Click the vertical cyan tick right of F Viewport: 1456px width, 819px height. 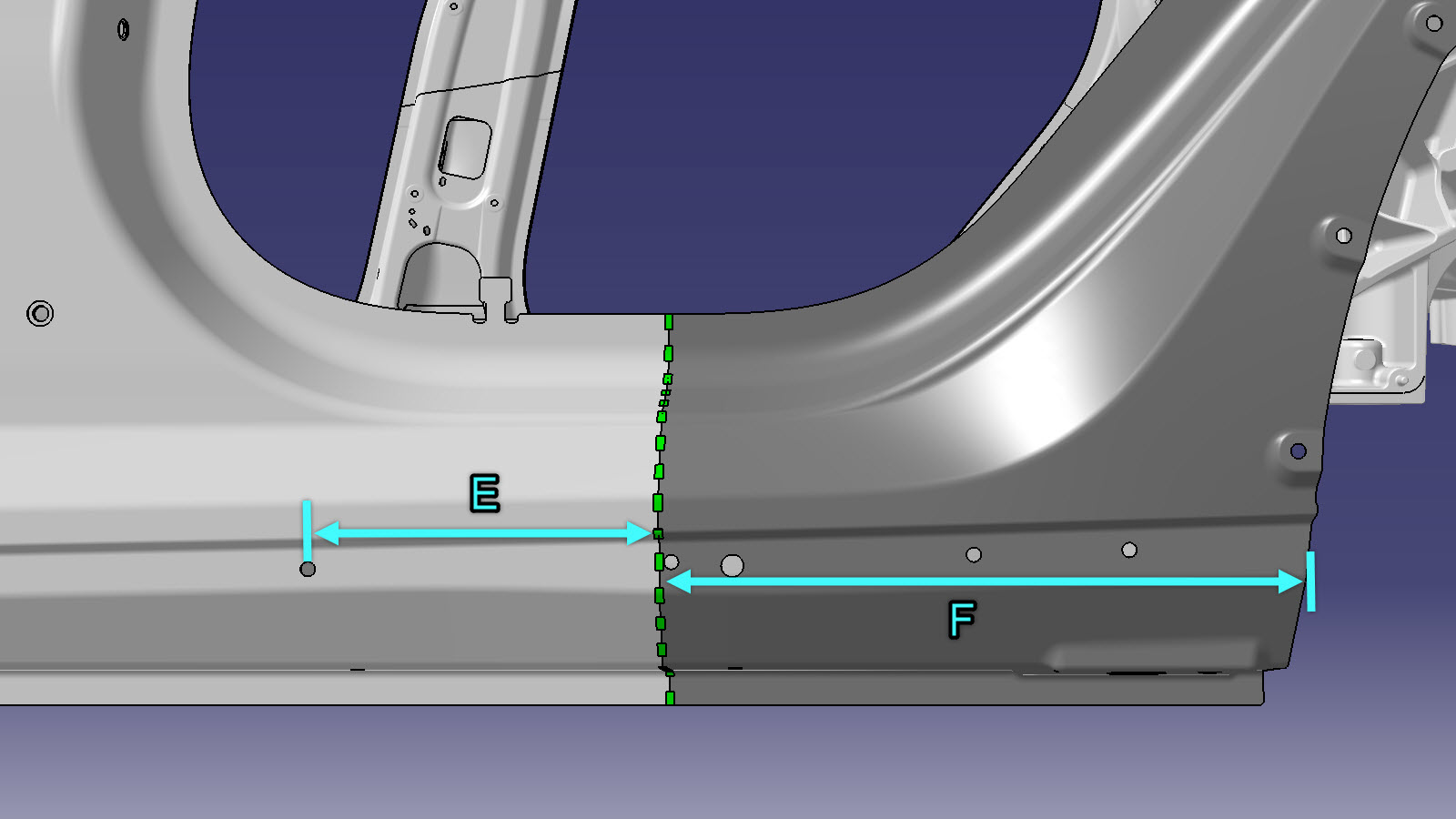(1310, 581)
